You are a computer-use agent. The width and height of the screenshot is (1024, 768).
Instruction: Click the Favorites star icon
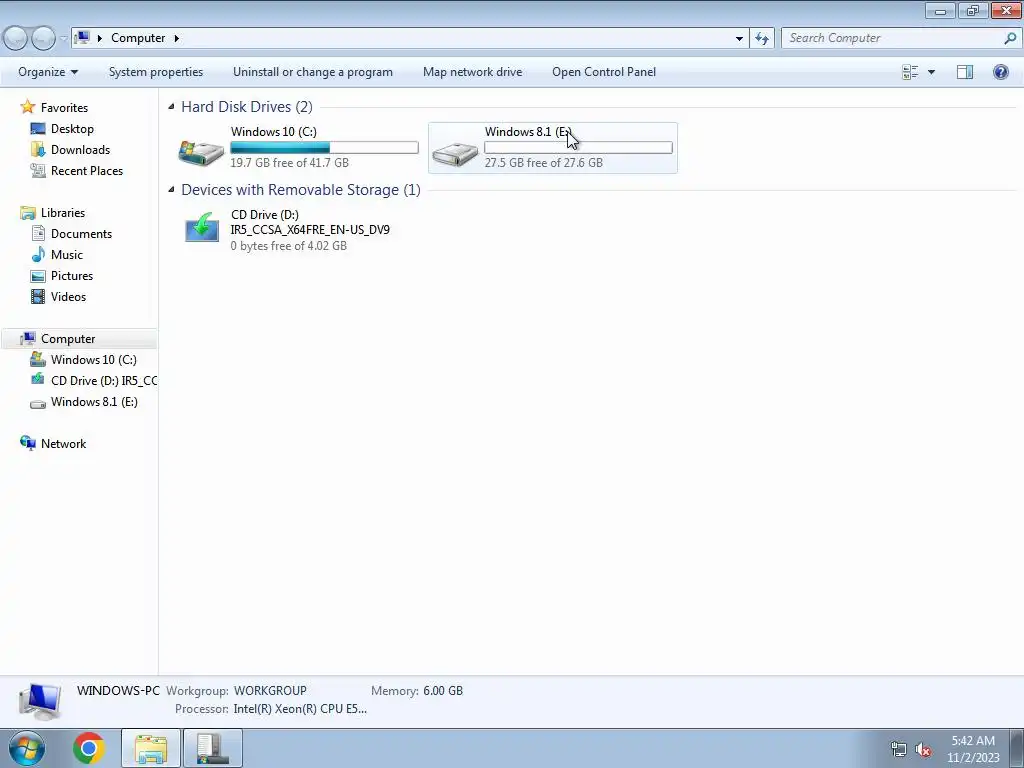[x=27, y=107]
